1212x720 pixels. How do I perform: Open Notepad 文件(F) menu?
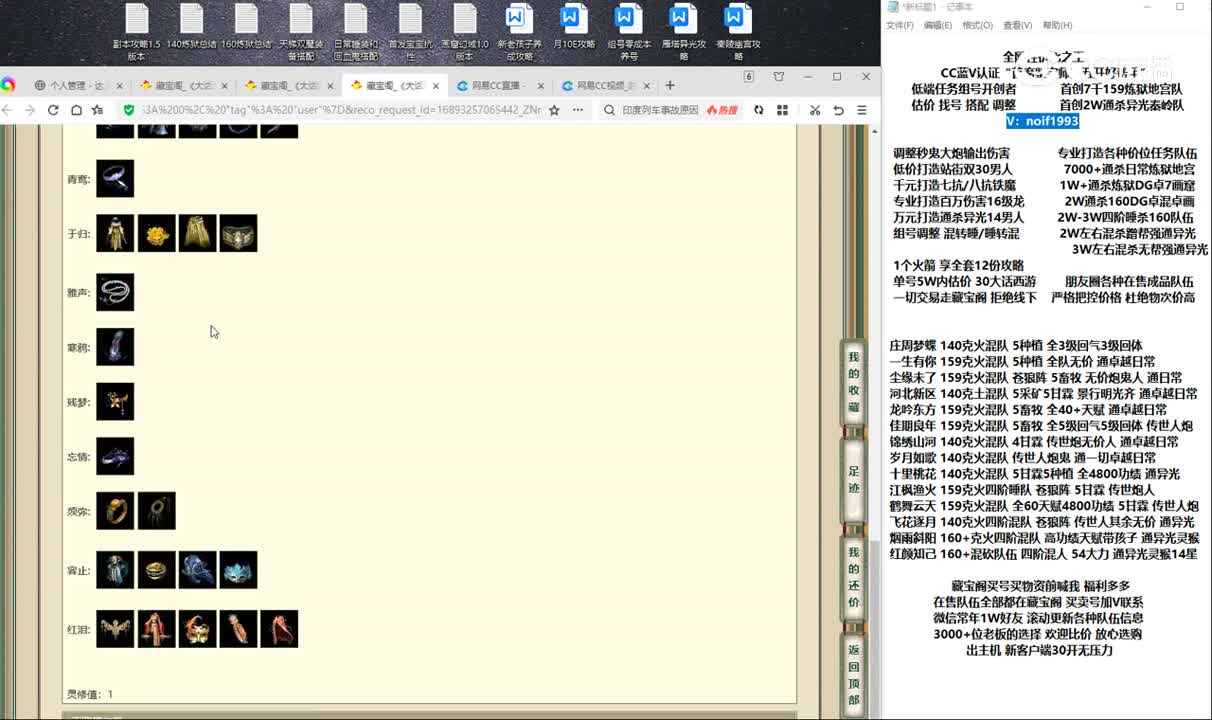(900, 25)
